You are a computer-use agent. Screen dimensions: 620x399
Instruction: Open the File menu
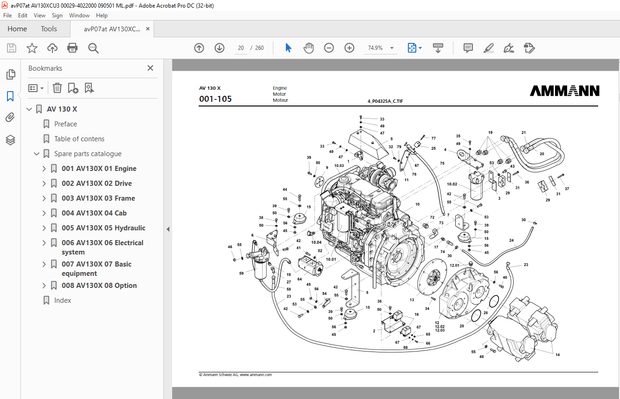click(x=8, y=15)
